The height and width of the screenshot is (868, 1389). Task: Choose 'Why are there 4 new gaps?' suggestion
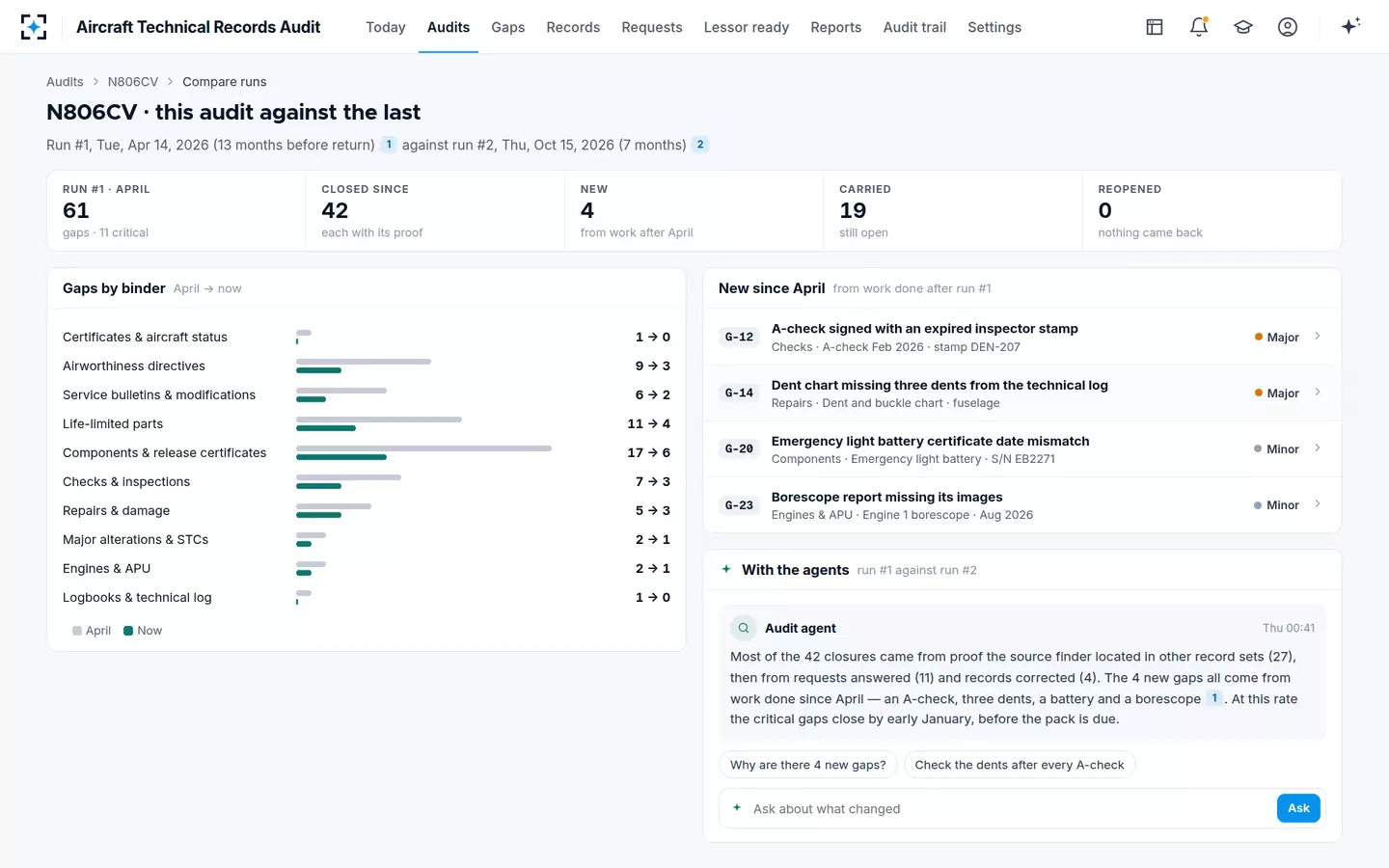[808, 765]
